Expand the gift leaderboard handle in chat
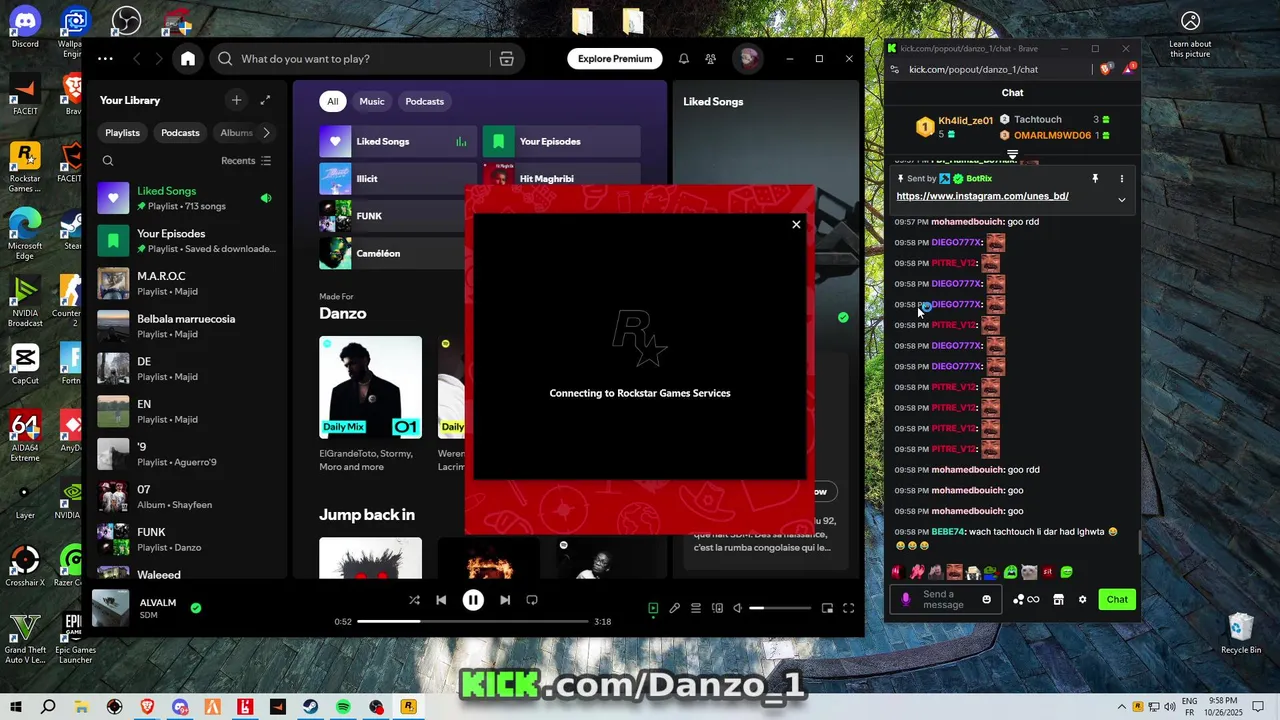The image size is (1280, 720). tap(1012, 155)
